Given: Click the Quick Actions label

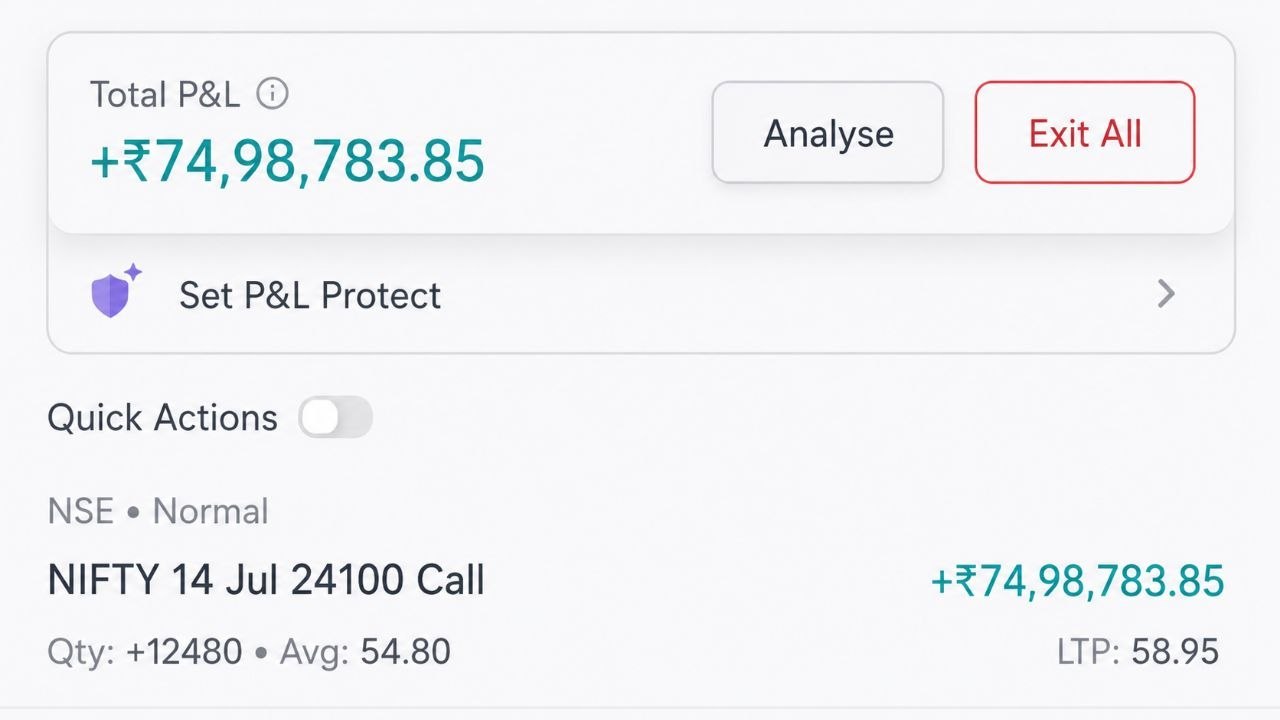Looking at the screenshot, I should [x=163, y=418].
